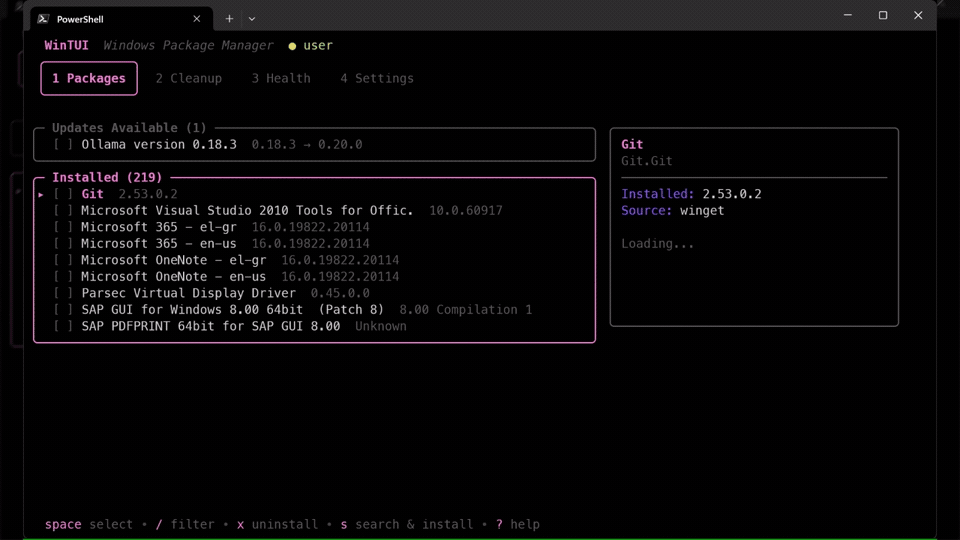Image resolution: width=960 pixels, height=540 pixels.
Task: Click the Git title in details panel
Action: 632,144
